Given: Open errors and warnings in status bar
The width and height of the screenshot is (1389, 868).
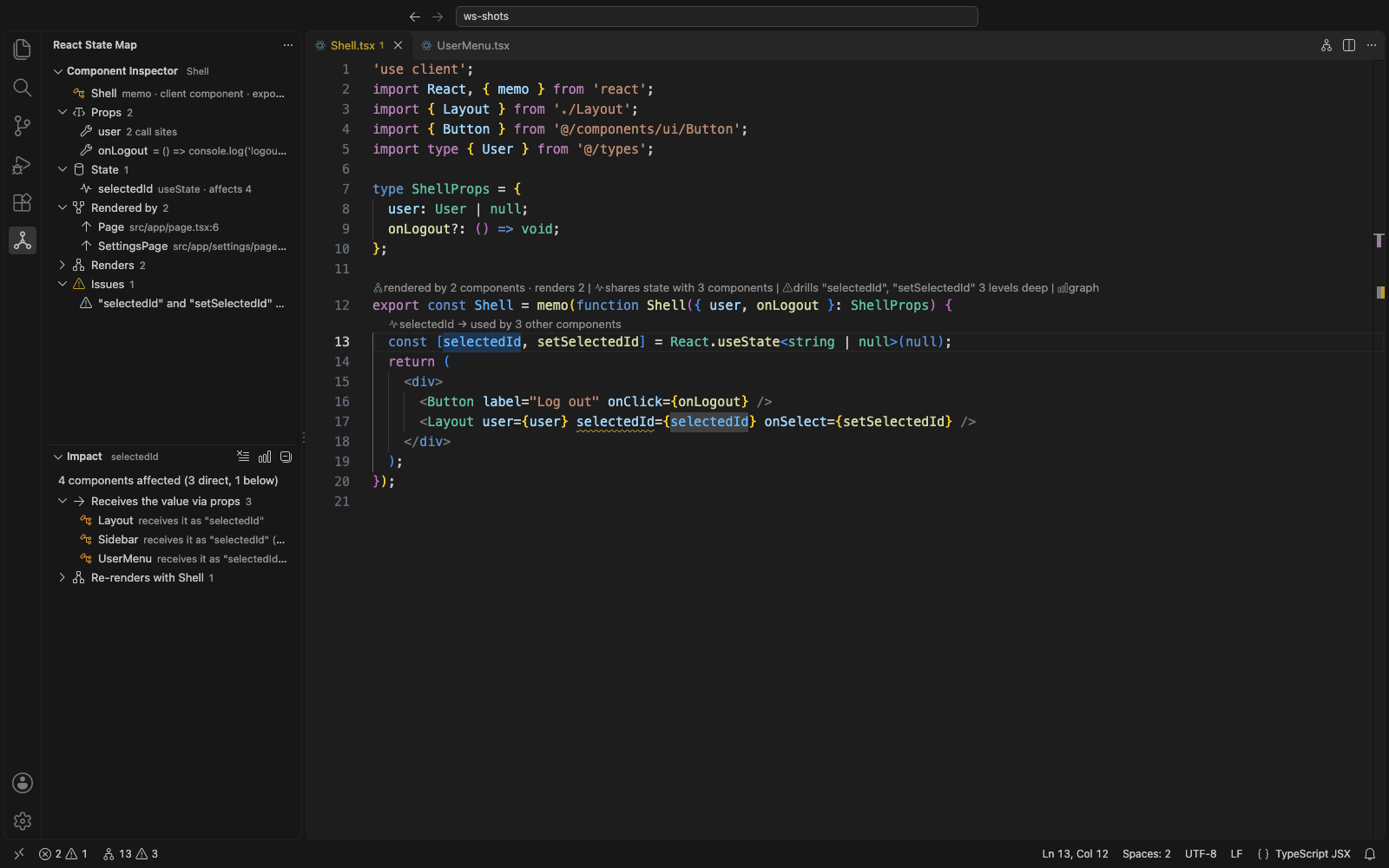Looking at the screenshot, I should pos(63,854).
